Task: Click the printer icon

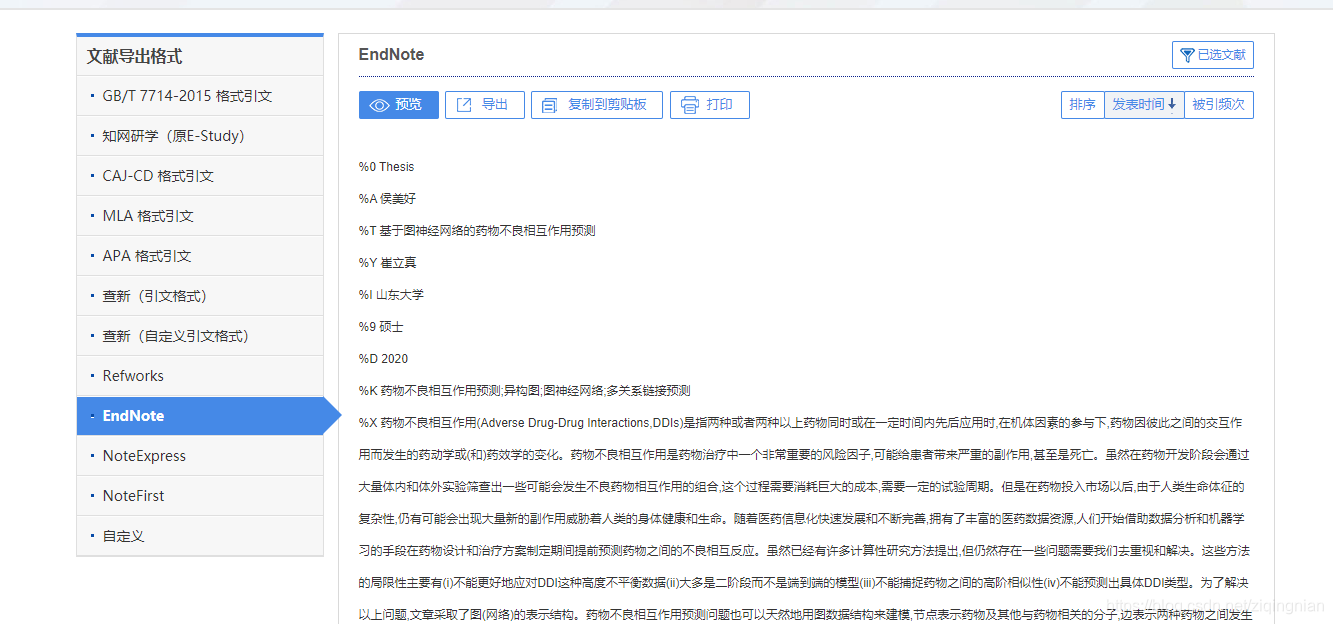Action: click(689, 105)
